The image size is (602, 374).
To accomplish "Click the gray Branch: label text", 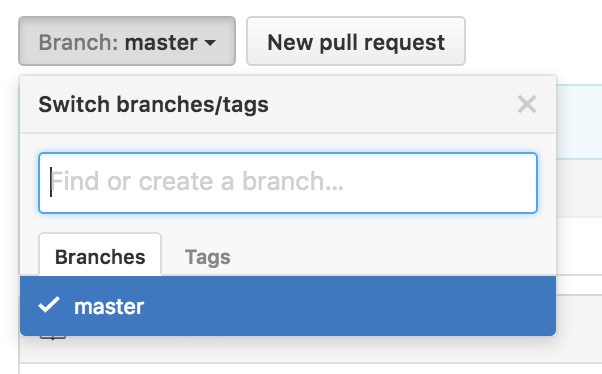I will pos(78,42).
